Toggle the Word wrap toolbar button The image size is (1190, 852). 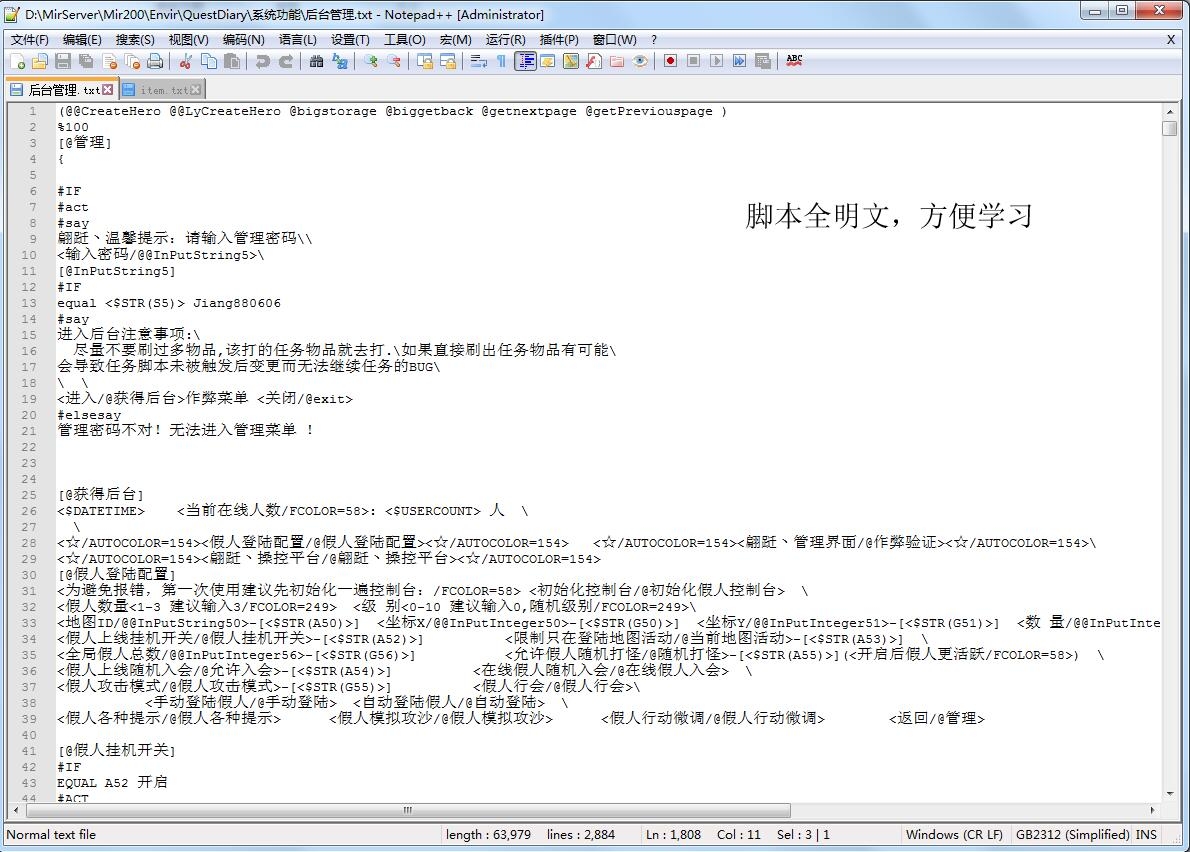tap(478, 61)
